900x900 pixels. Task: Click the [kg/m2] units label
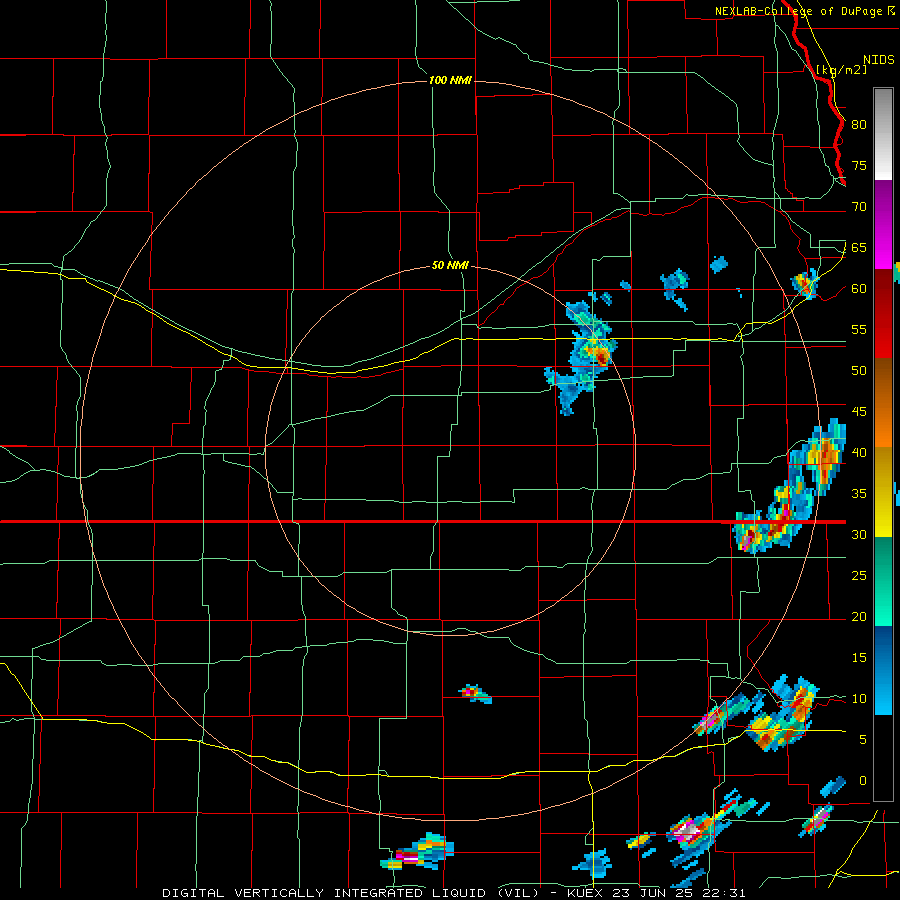click(841, 69)
